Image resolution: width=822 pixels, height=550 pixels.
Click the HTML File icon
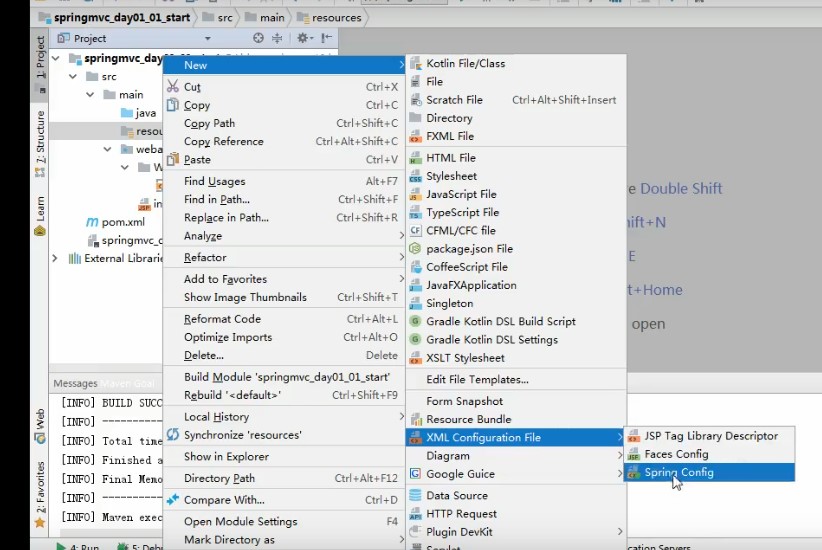pos(415,158)
